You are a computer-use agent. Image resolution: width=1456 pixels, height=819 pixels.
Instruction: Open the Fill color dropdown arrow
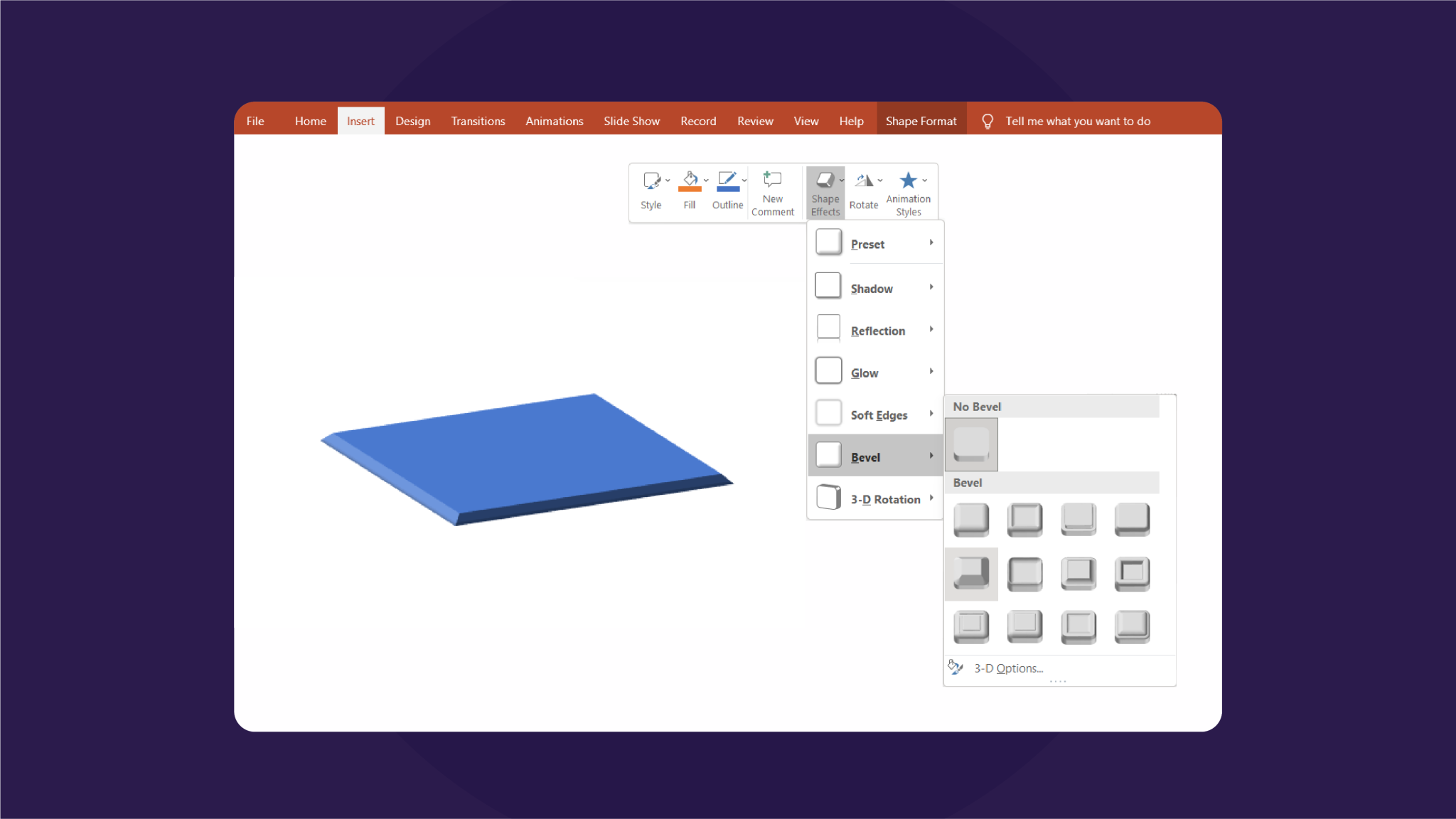[706, 180]
